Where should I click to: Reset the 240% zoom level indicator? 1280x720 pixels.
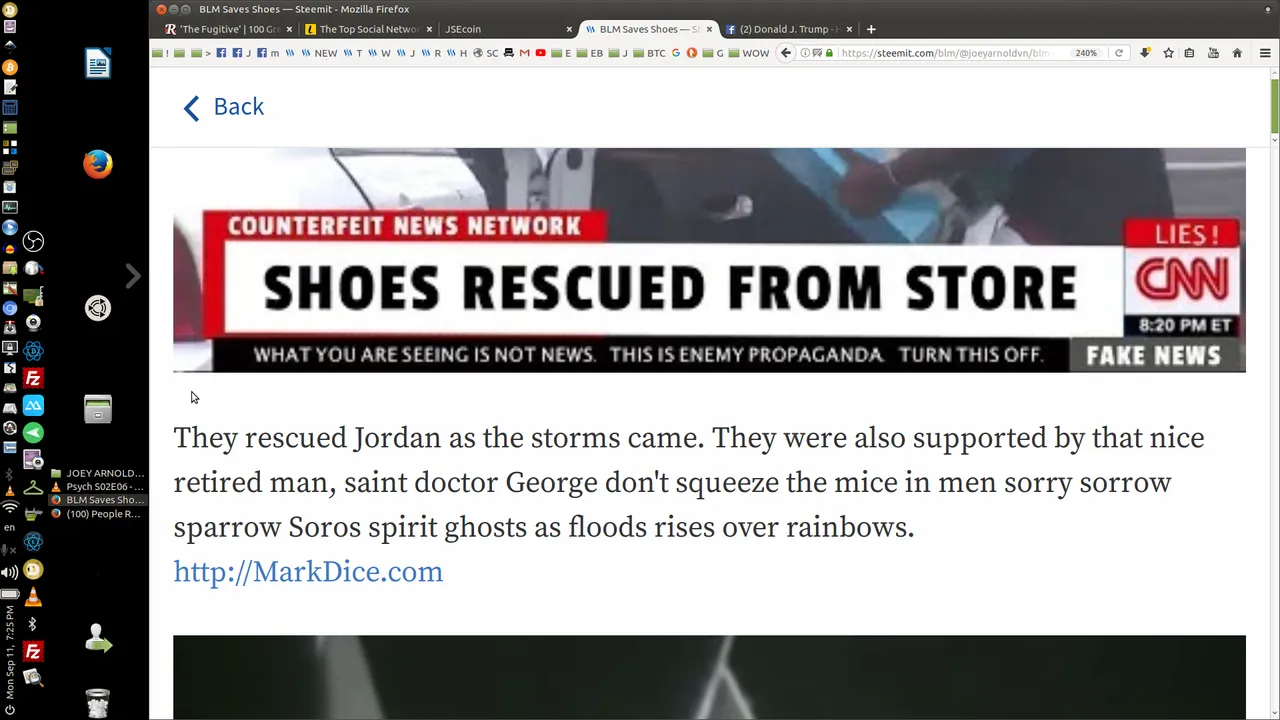pyautogui.click(x=1086, y=53)
